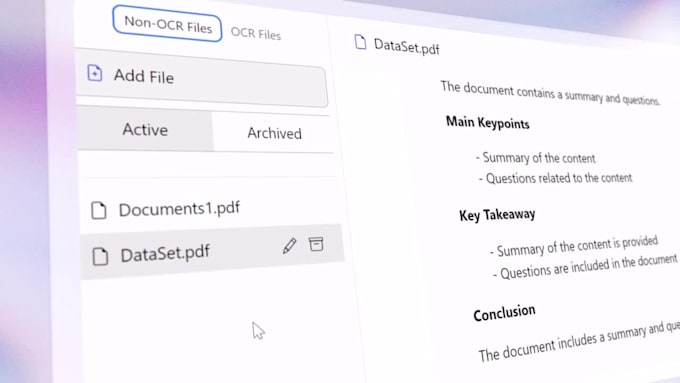Screen dimensions: 680x383
Task: Click 'Questions related to the content' line
Action: tap(556, 178)
